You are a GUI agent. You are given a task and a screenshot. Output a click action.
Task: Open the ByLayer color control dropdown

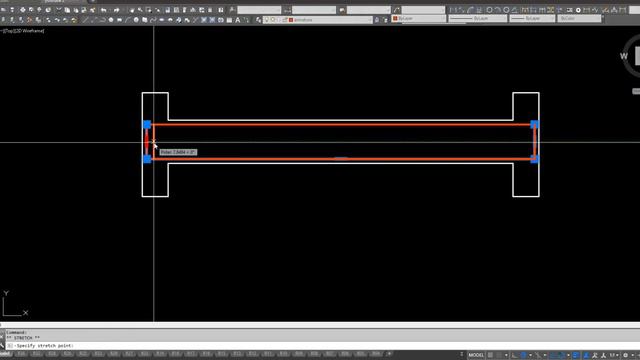[418, 18]
